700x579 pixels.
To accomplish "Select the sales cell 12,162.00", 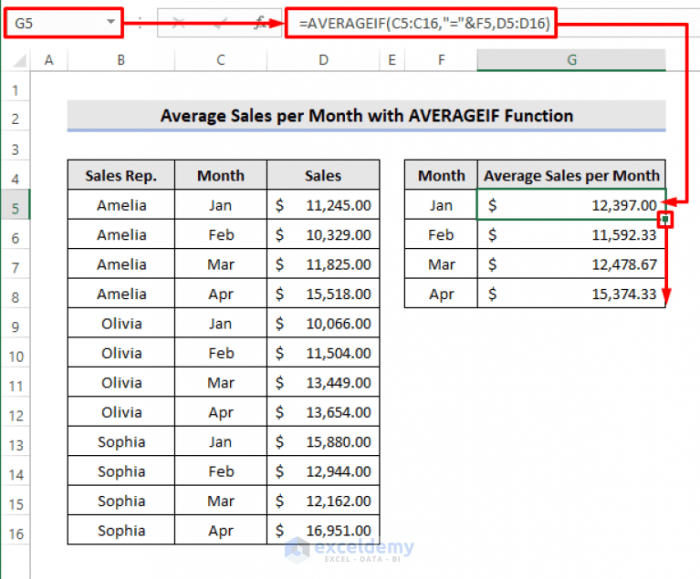I will pos(323,501).
